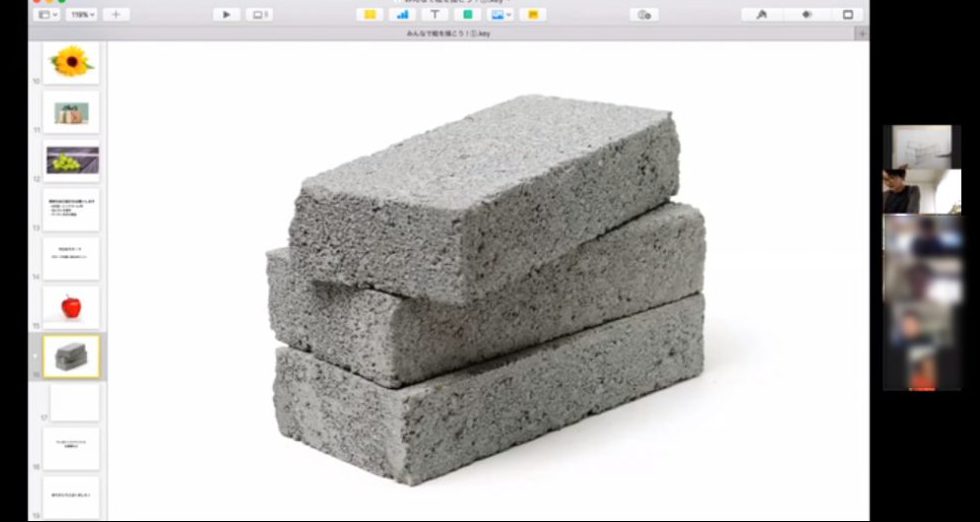Click the stacked concrete bricks image
Viewport: 980px width, 522px height.
tap(486, 290)
